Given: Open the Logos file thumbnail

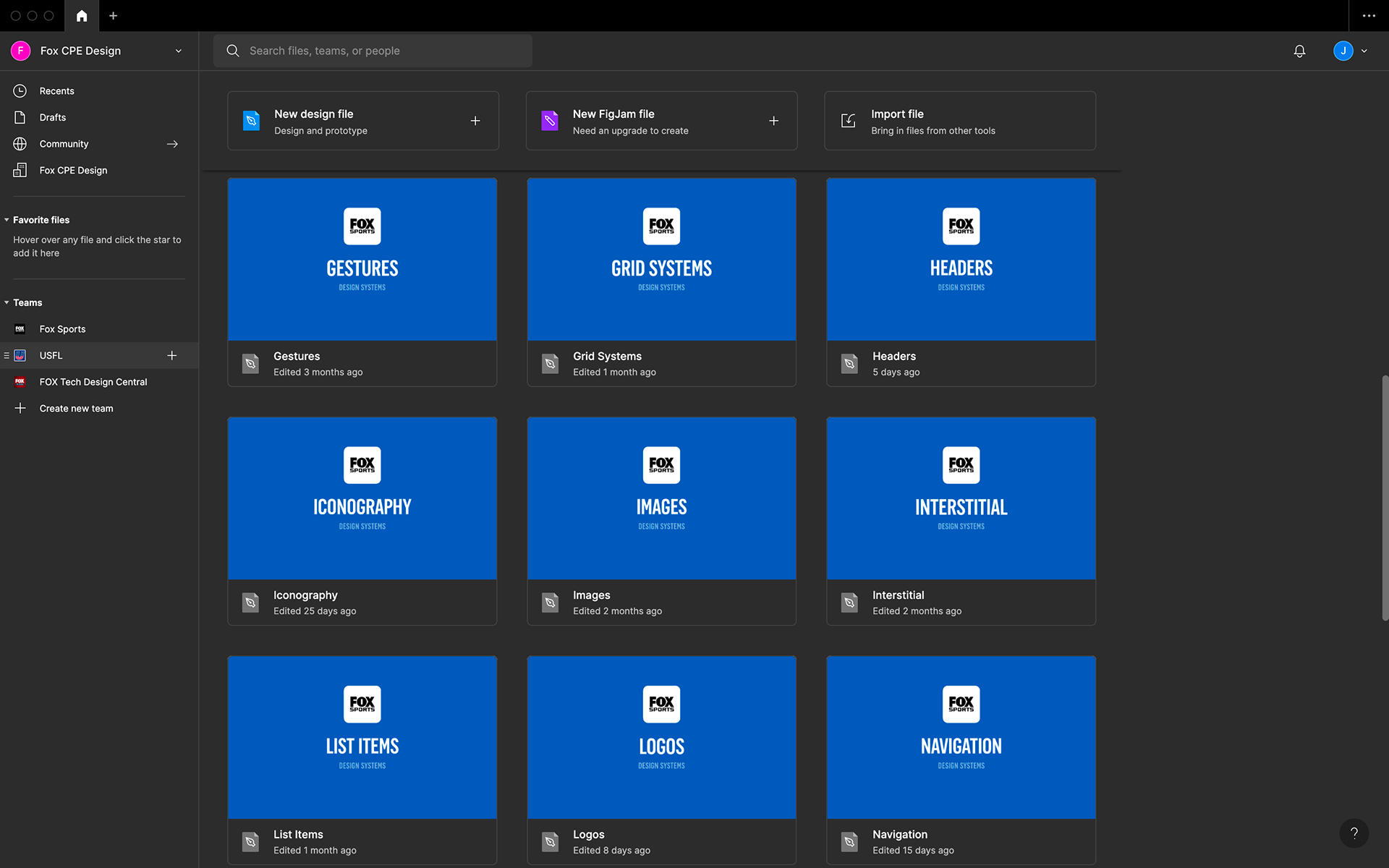Looking at the screenshot, I should [661, 738].
